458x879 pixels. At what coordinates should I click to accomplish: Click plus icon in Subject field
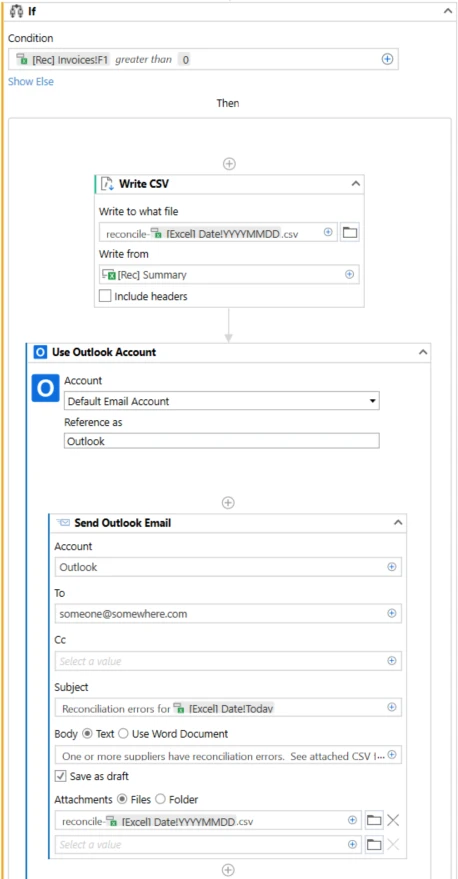(x=392, y=707)
